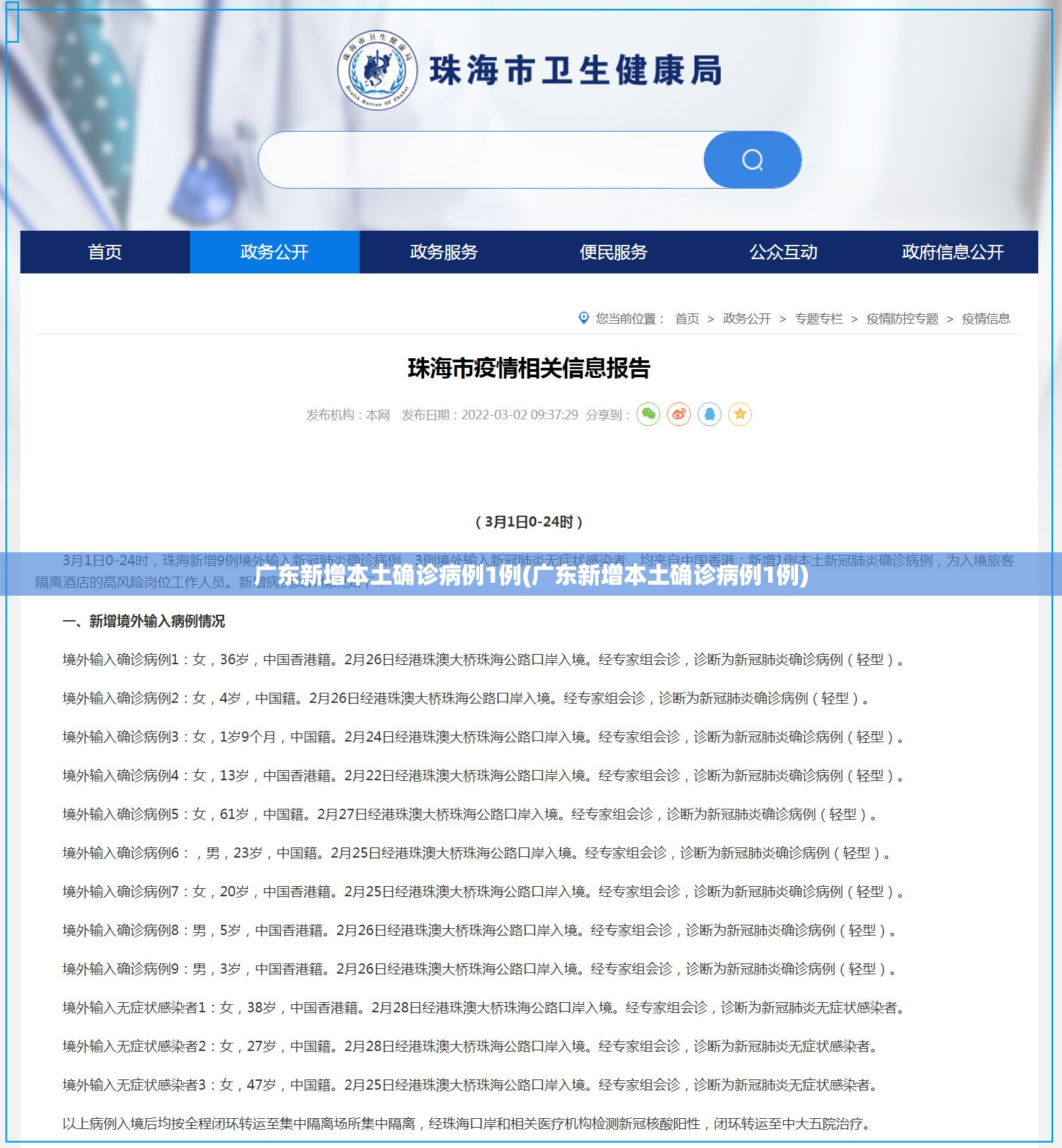
Task: Click the 发布机构：本网 label
Action: (x=348, y=415)
